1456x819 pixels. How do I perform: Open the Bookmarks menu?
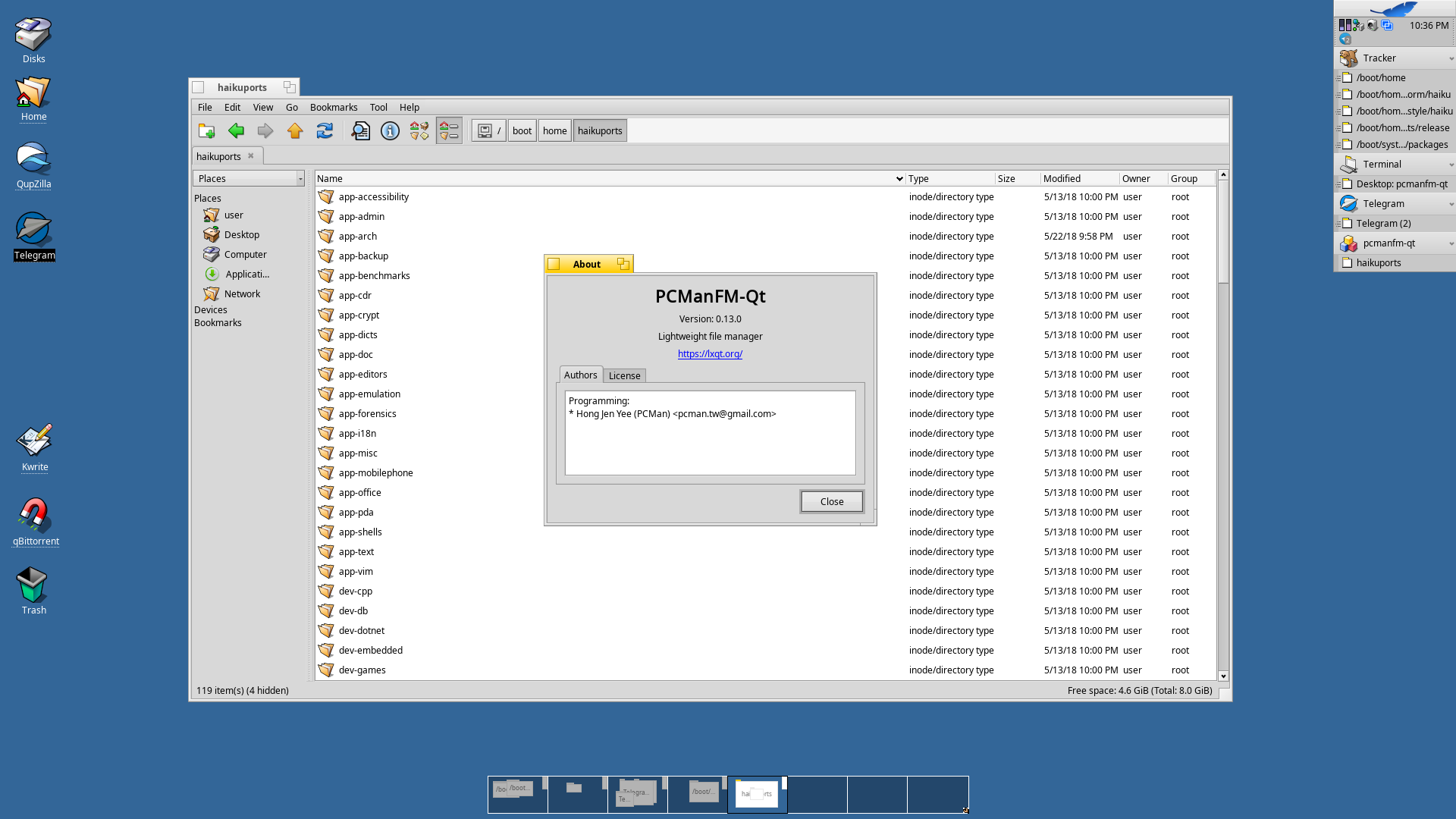[334, 107]
